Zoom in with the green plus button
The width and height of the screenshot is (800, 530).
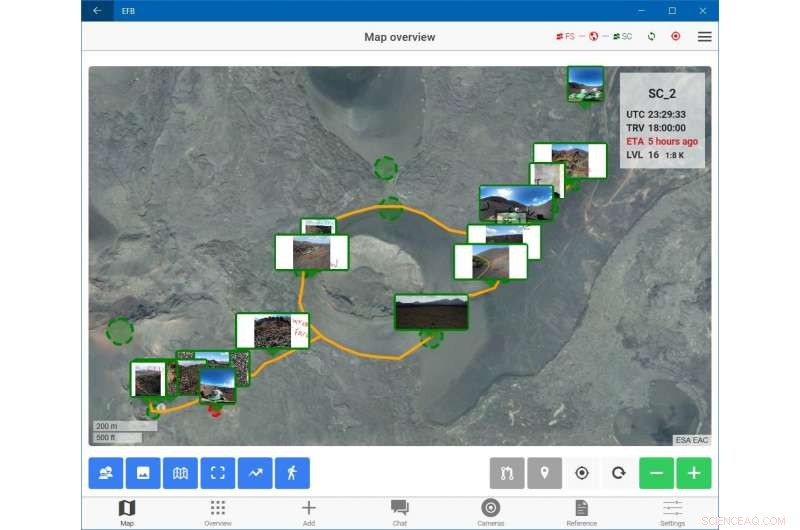coord(693,473)
